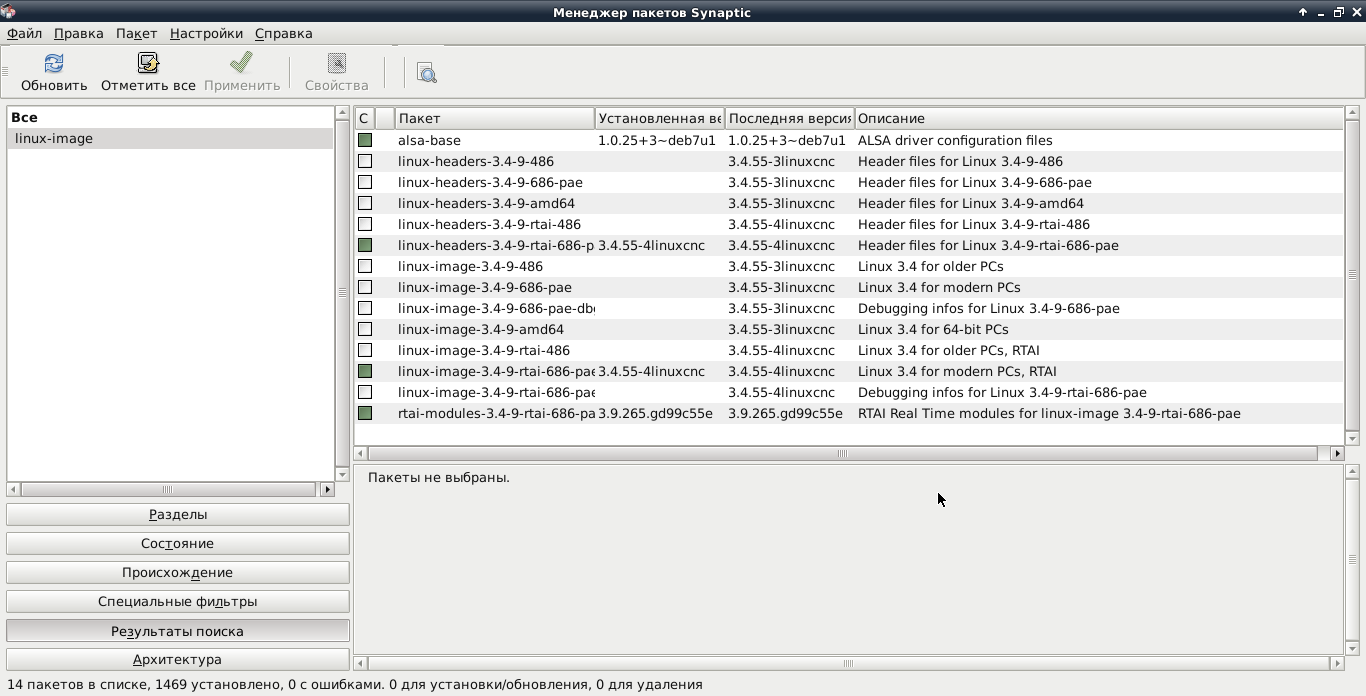Click the Специальные фильтры button

click(178, 601)
